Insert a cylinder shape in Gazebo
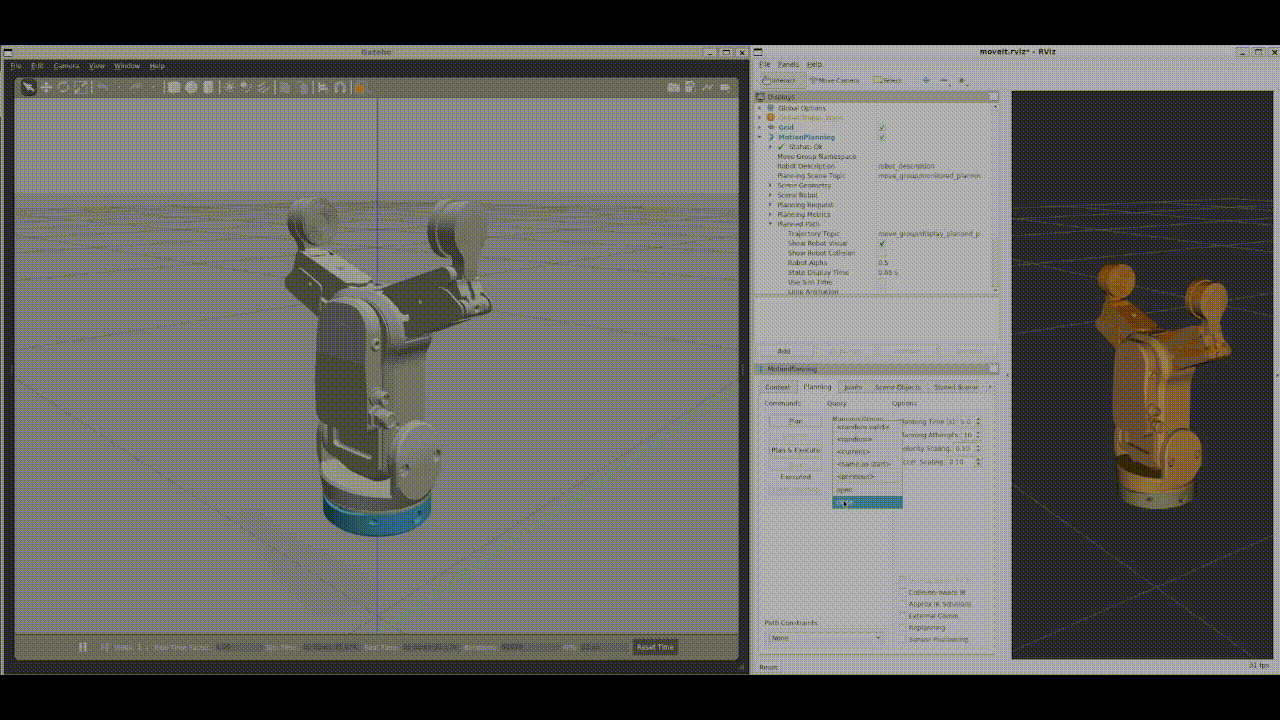 pos(208,87)
